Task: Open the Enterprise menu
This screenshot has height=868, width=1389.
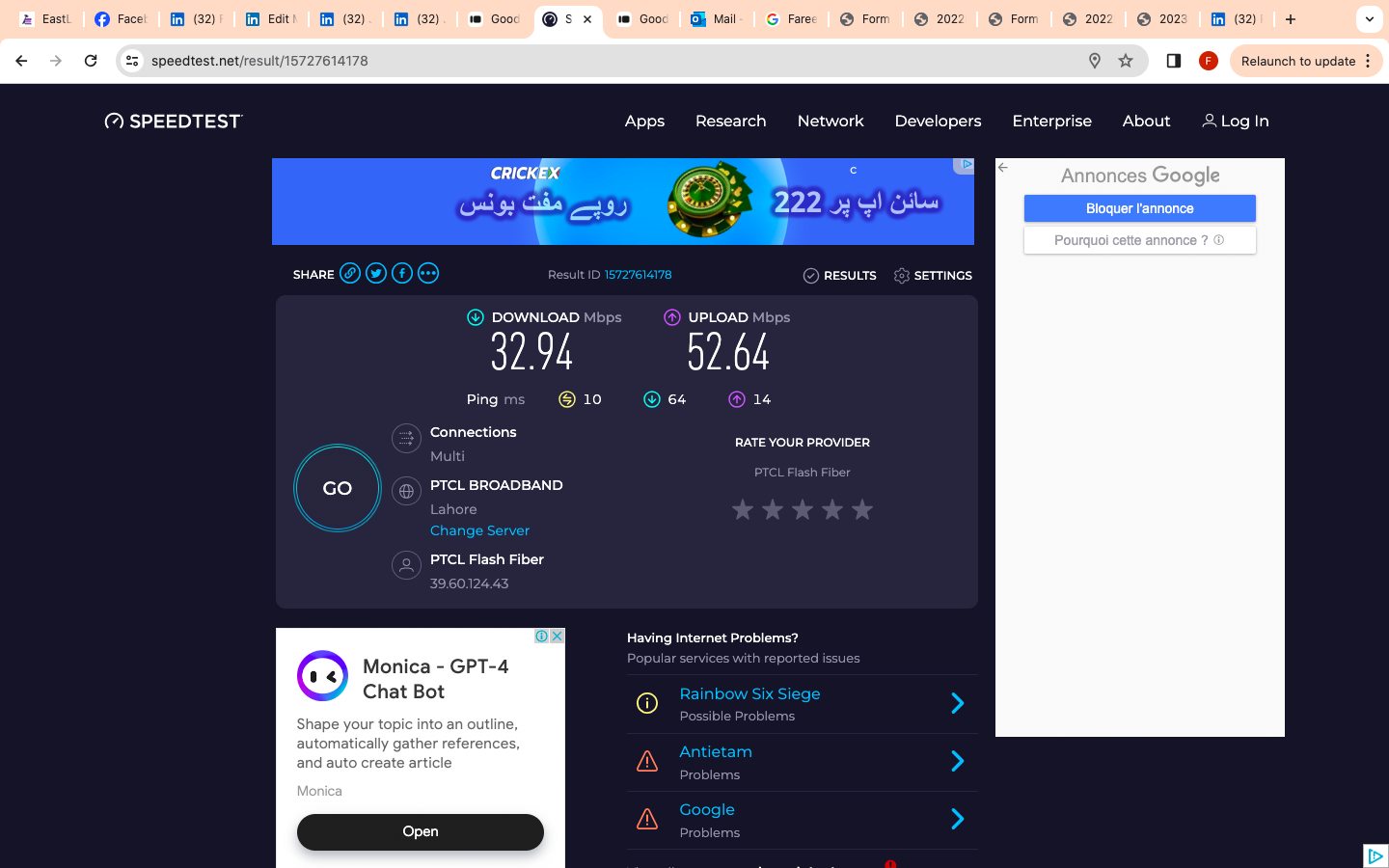Action: tap(1052, 121)
